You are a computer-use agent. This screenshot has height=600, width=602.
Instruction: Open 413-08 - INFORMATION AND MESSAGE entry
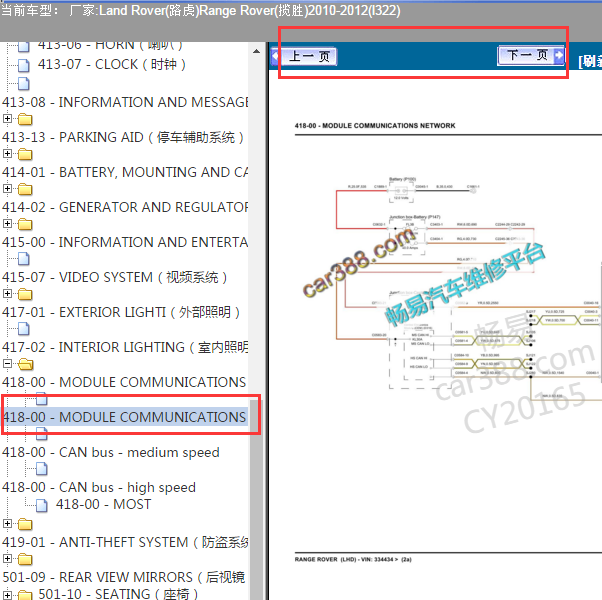pos(125,102)
